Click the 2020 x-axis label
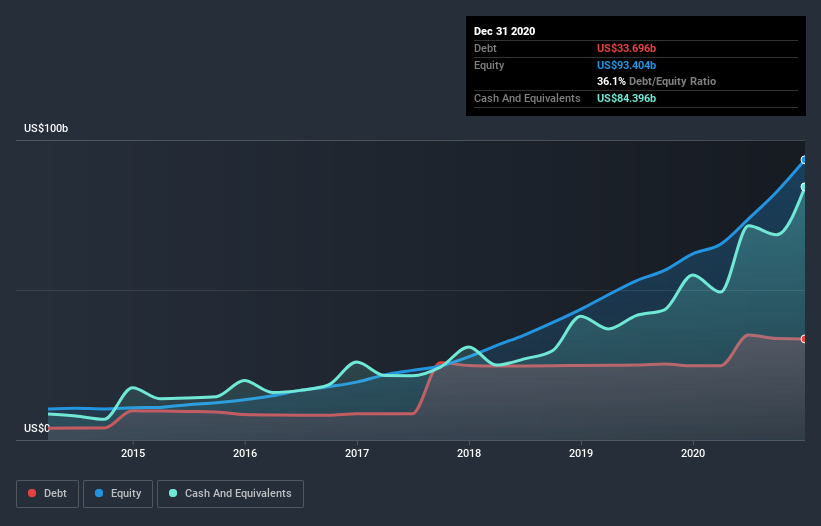This screenshot has height=526, width=821. pos(693,453)
